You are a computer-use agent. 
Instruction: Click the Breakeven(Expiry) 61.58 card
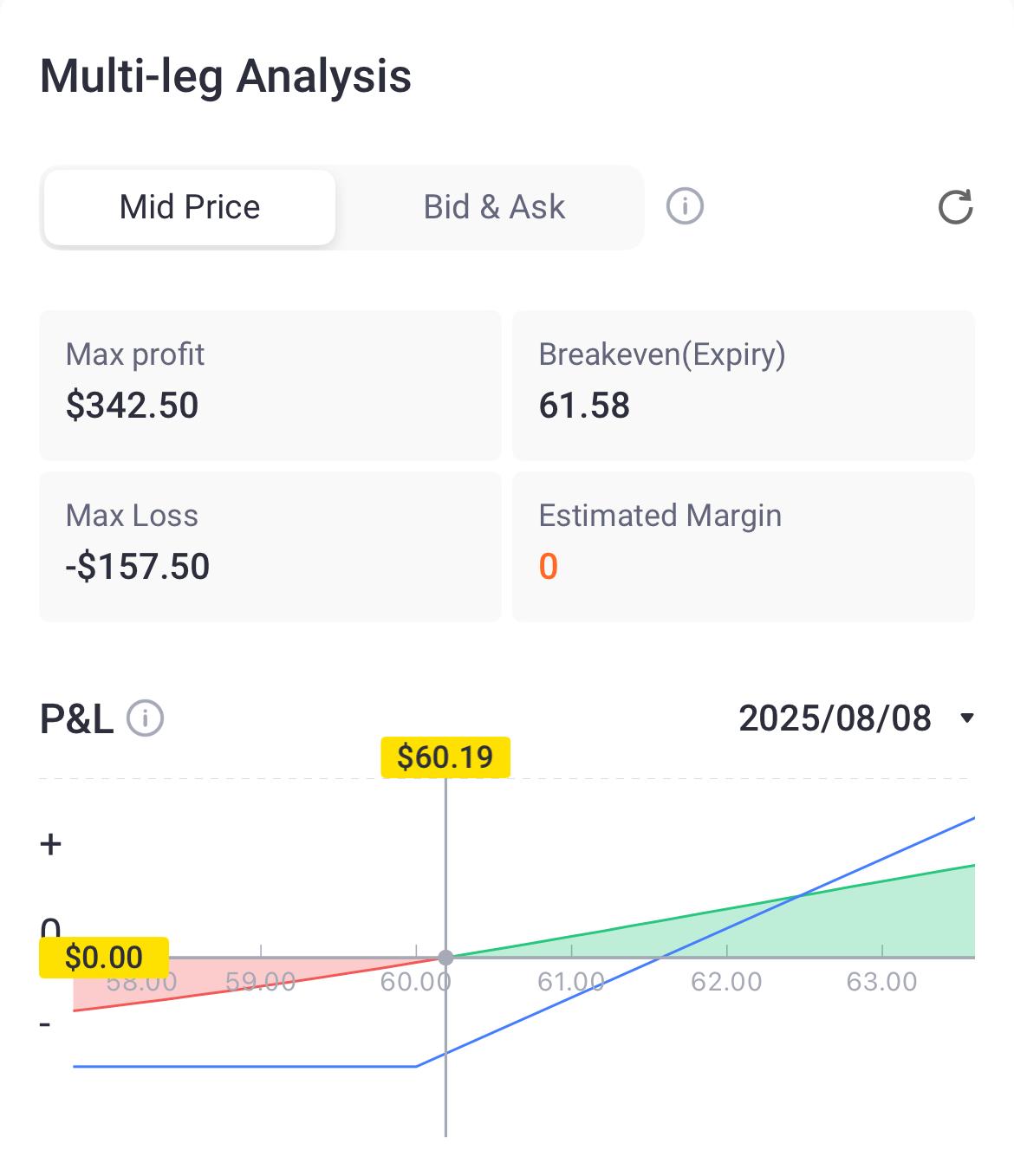pyautogui.click(x=744, y=385)
